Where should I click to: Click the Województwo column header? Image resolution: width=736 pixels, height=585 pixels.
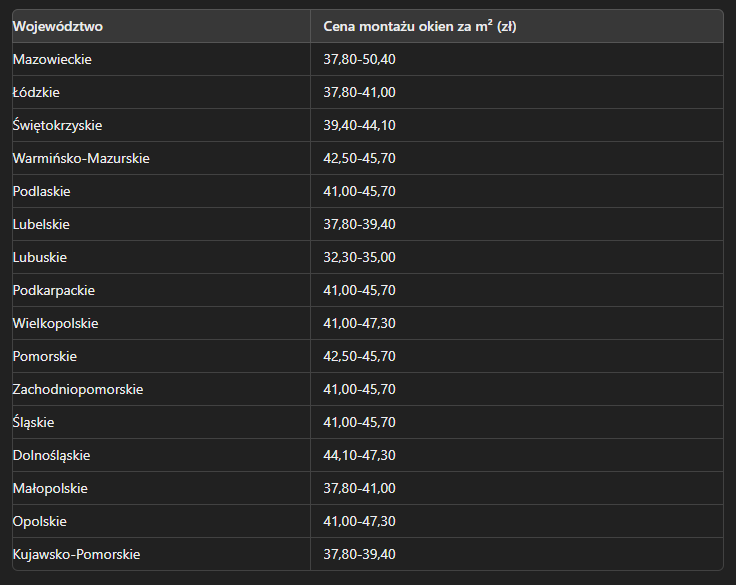point(58,26)
